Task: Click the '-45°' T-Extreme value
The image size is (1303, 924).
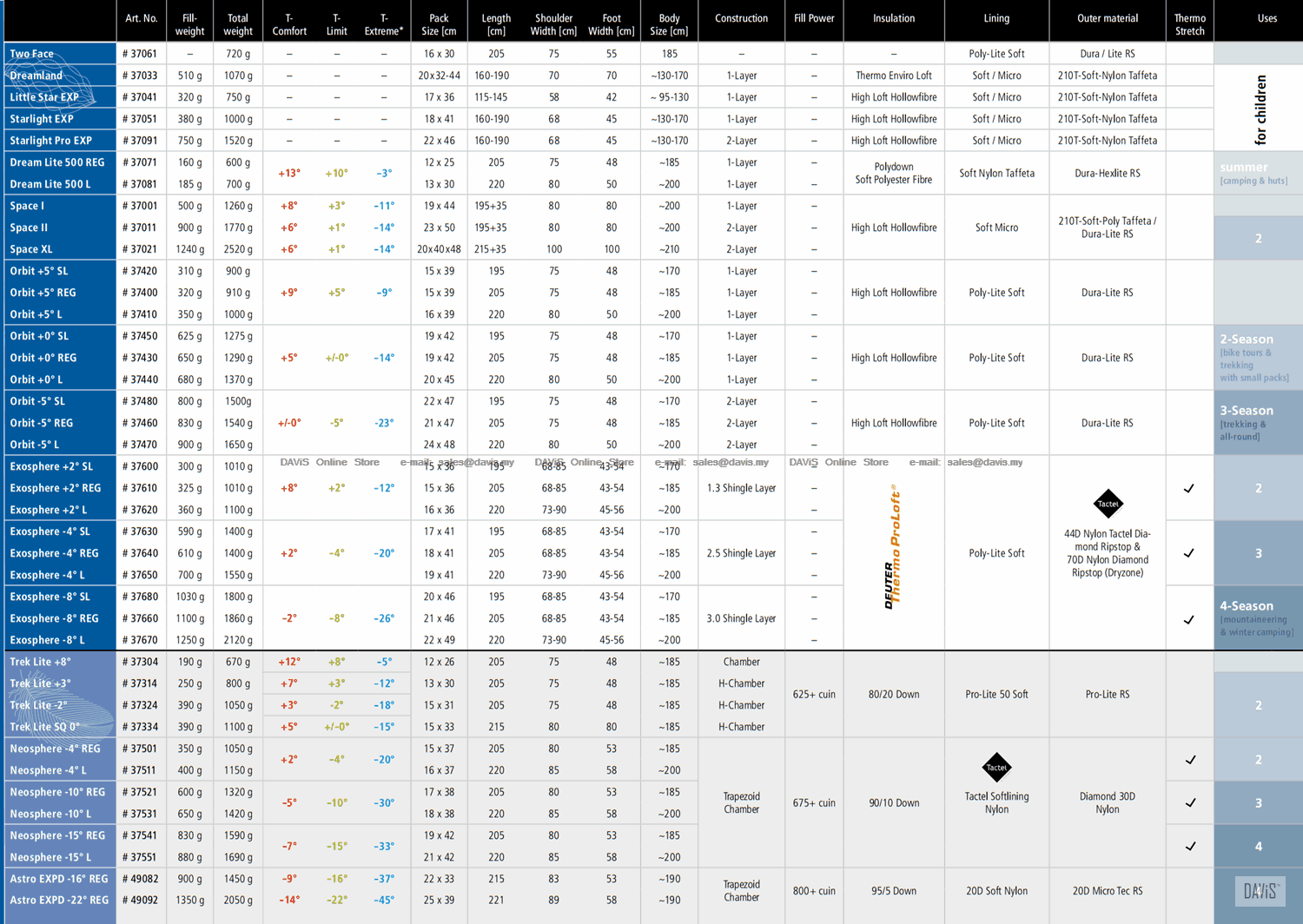Action: (x=384, y=901)
